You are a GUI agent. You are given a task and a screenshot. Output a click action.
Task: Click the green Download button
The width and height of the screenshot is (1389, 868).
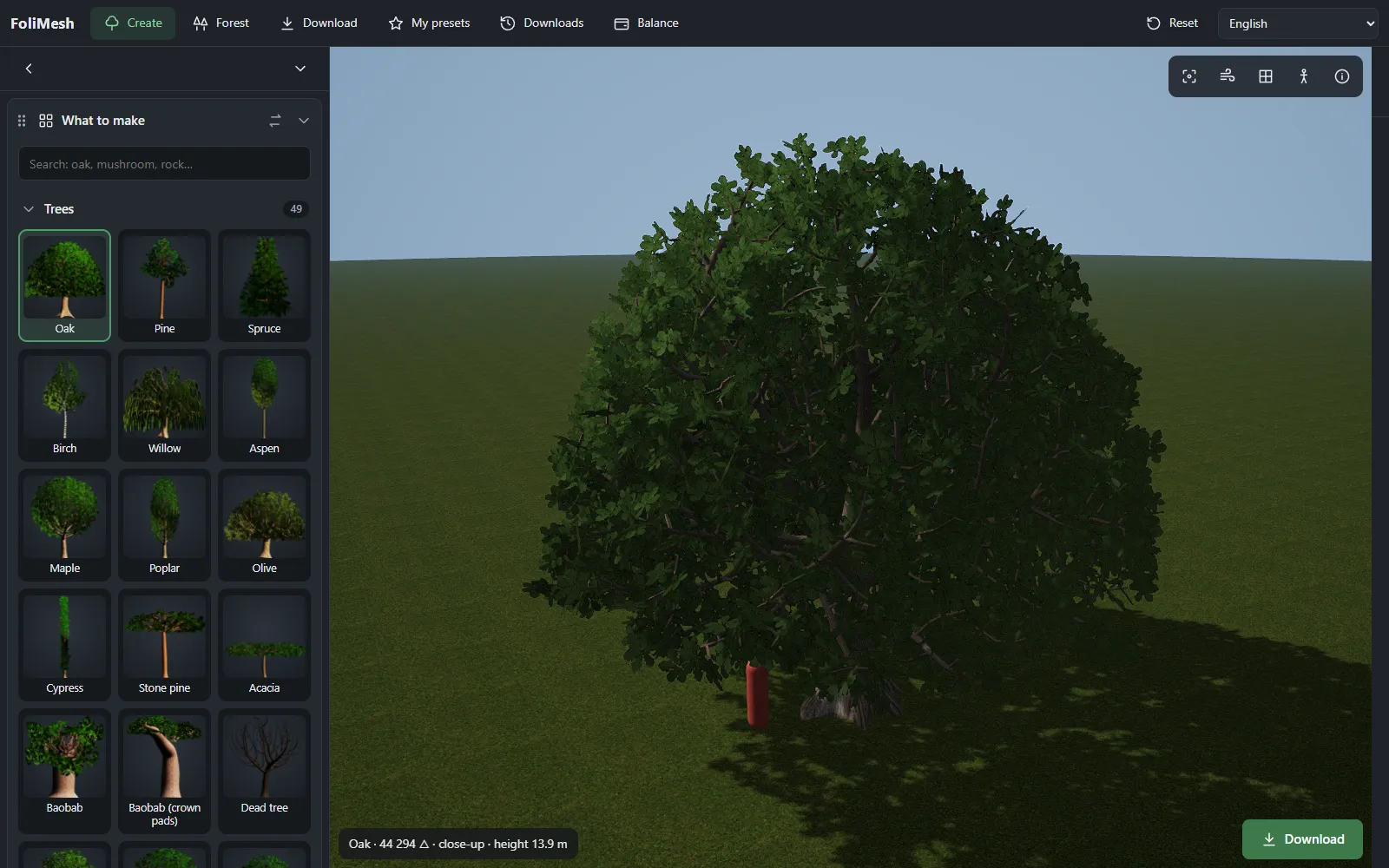(1302, 839)
